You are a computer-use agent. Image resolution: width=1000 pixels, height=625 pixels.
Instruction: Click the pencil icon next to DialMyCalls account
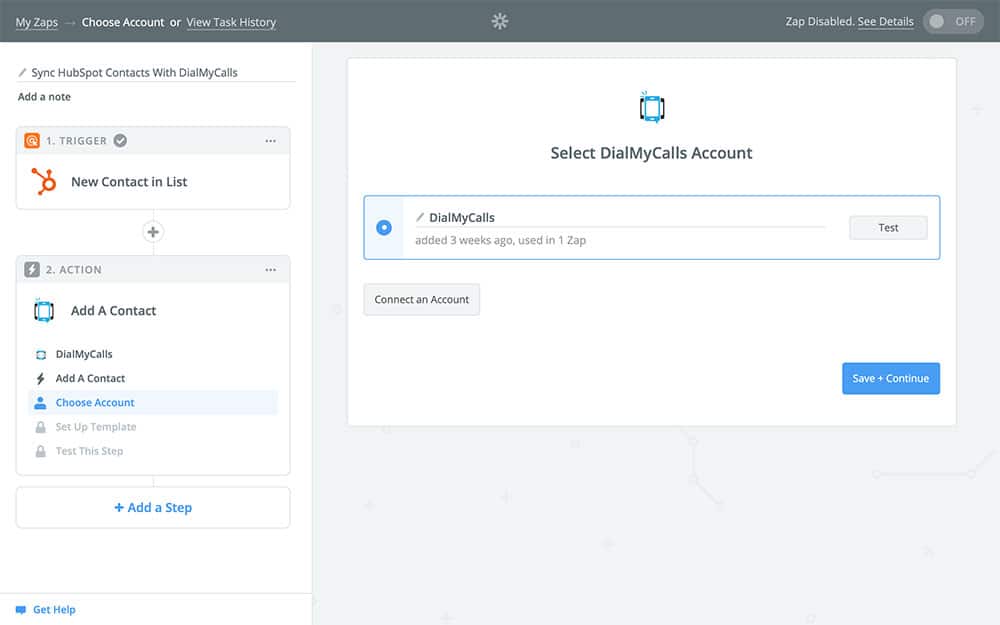coord(420,217)
